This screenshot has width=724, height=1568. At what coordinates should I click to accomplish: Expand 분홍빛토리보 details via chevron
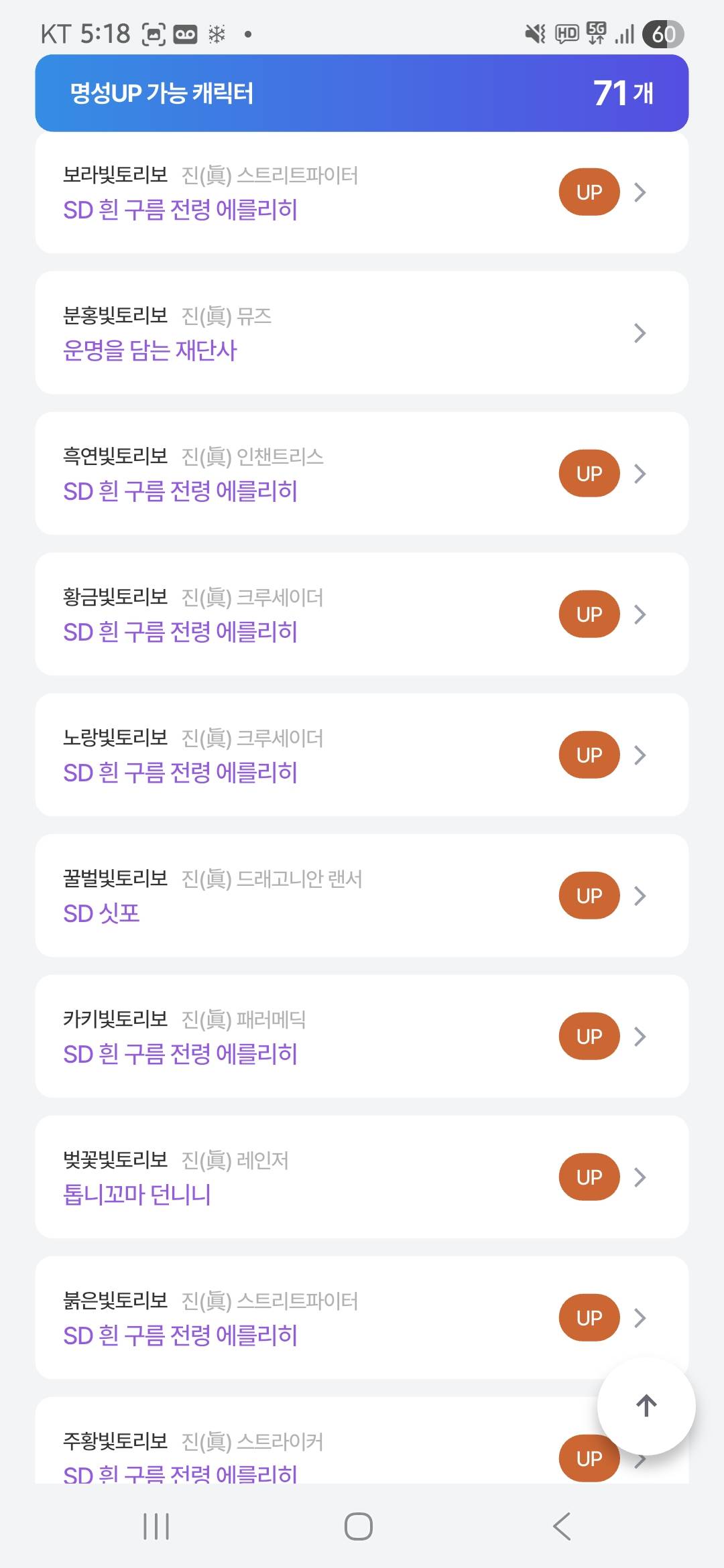pyautogui.click(x=640, y=333)
